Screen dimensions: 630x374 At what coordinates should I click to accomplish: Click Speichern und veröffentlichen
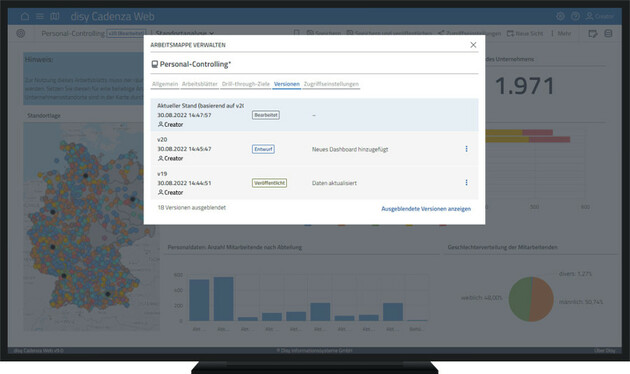coord(389,33)
